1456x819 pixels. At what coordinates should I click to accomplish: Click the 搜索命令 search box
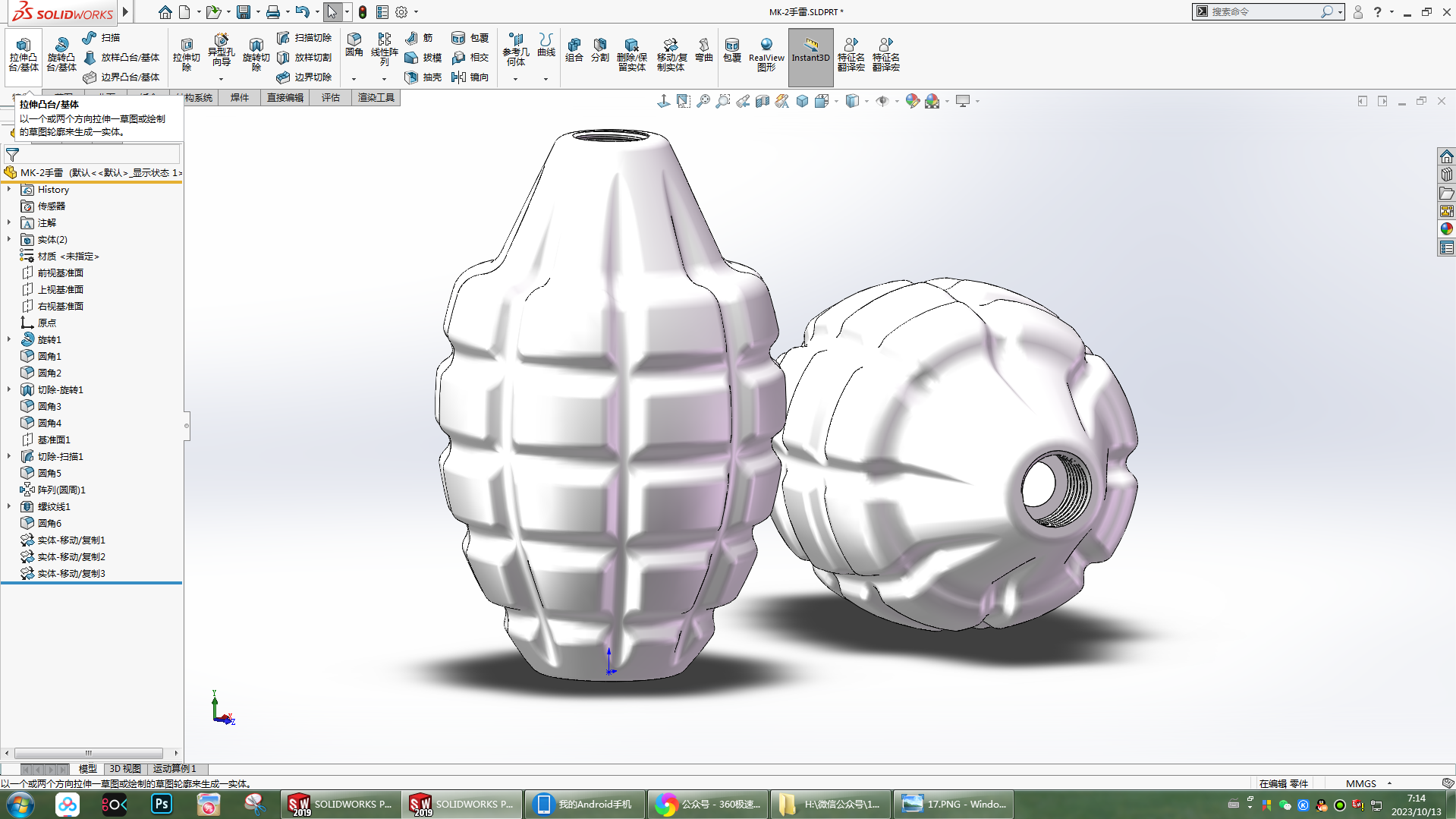point(1263,11)
